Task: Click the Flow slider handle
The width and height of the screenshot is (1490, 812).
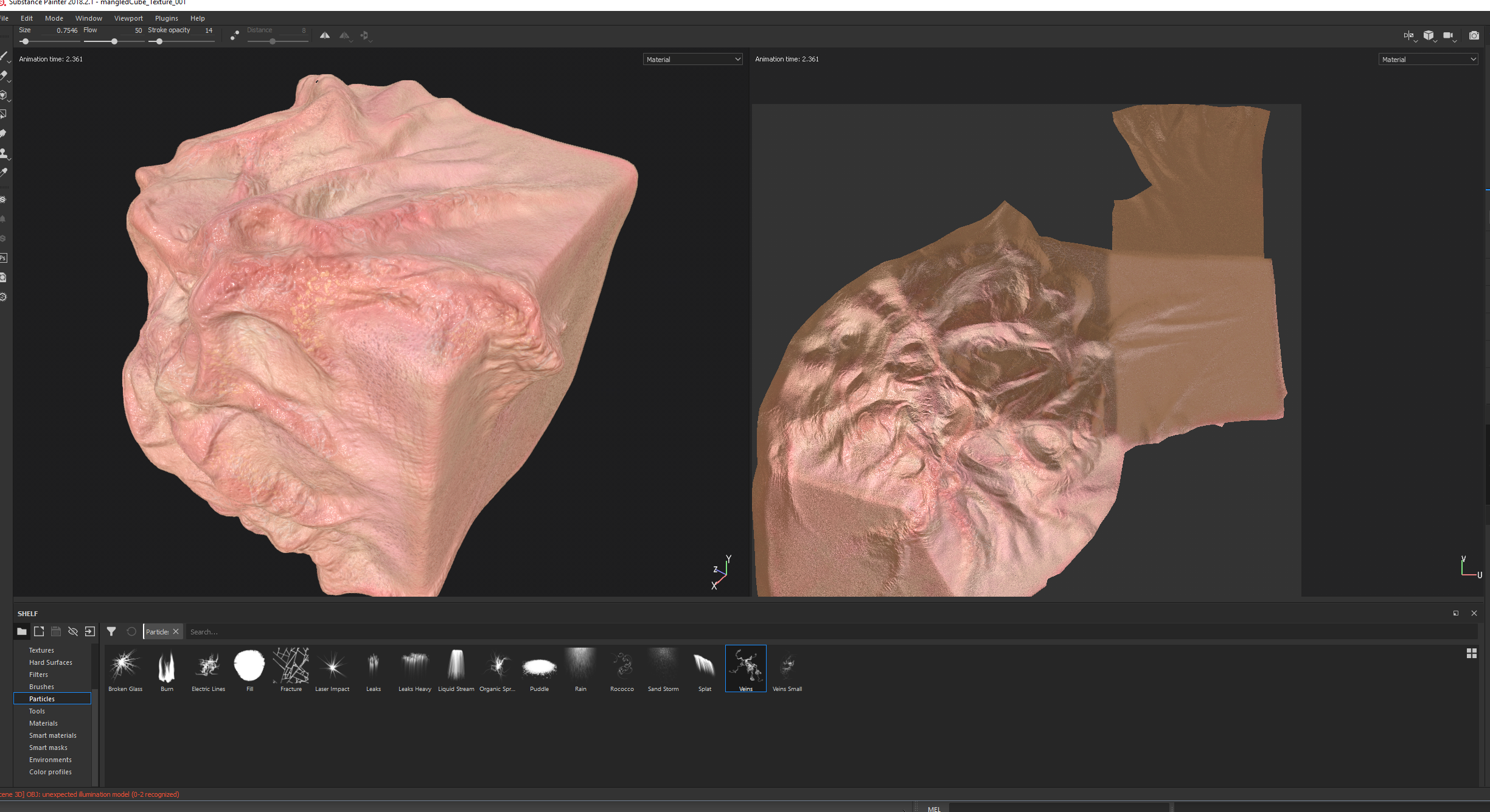Action: (x=114, y=41)
